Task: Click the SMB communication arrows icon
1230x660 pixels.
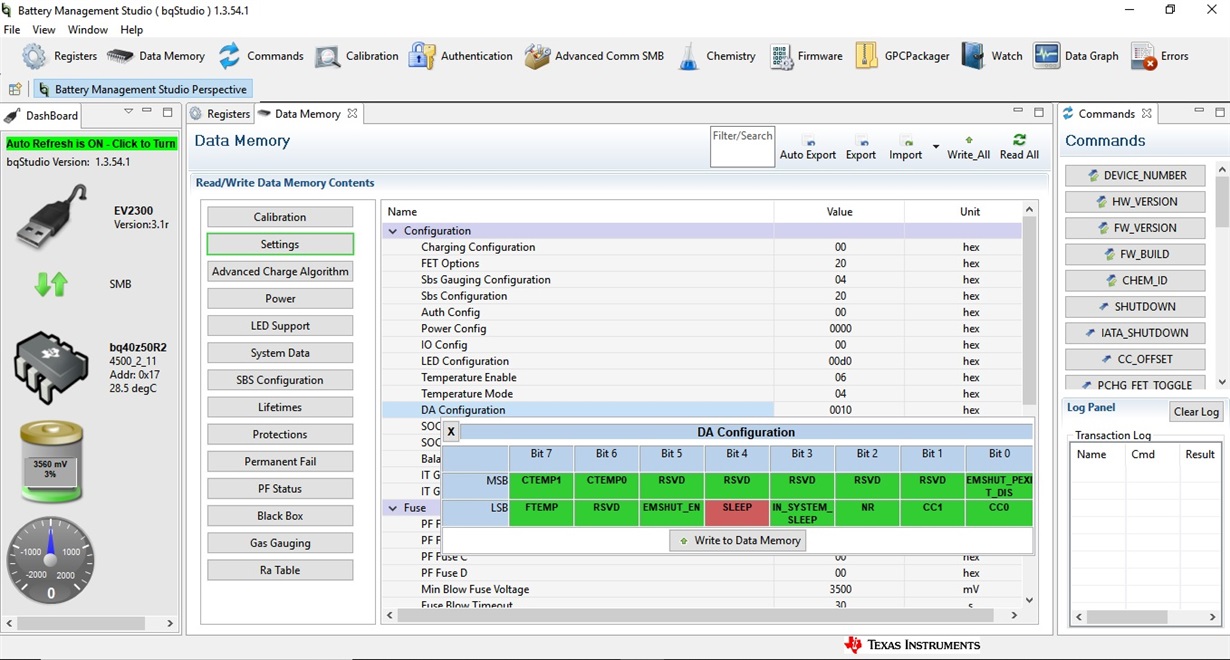Action: pyautogui.click(x=51, y=284)
